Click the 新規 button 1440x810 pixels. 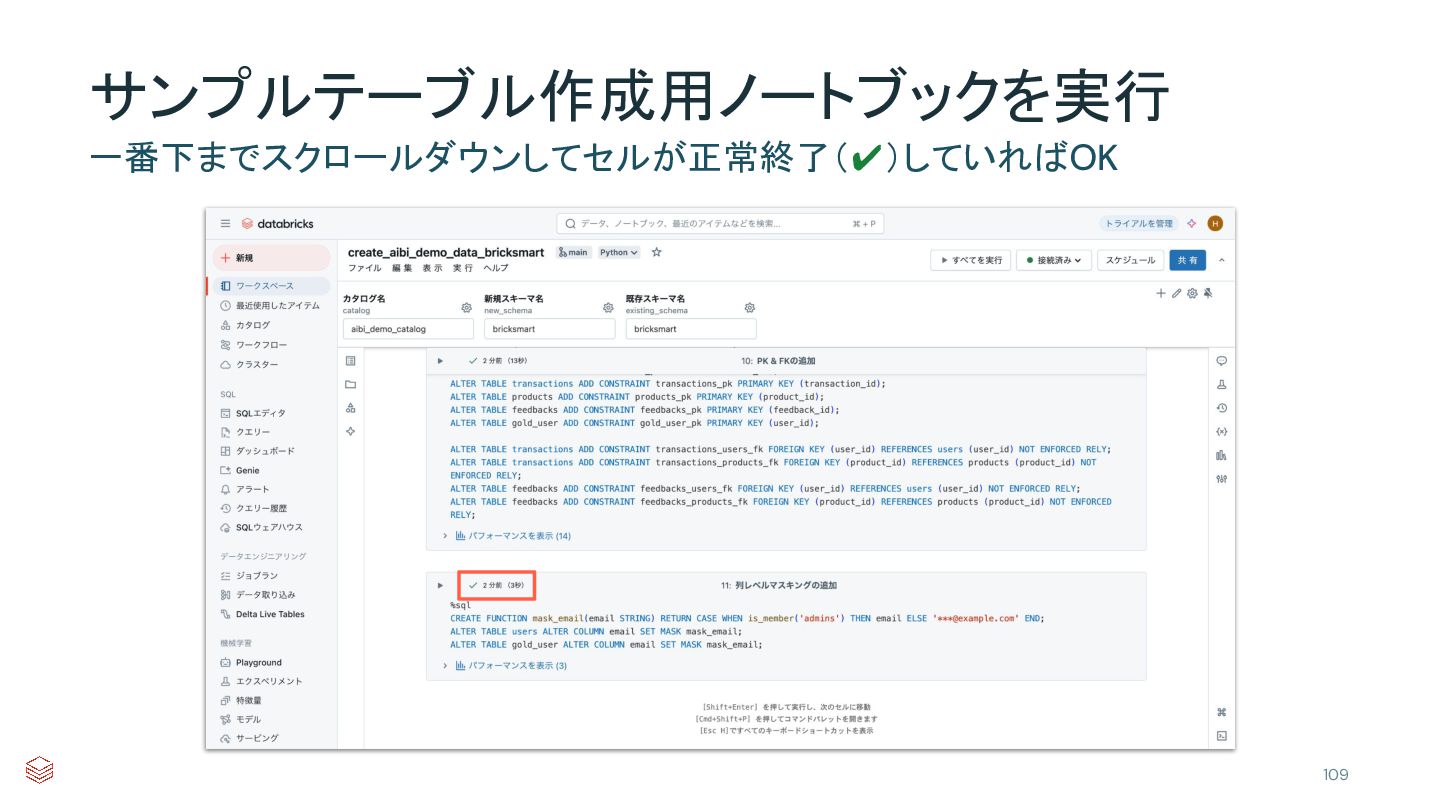coord(271,258)
